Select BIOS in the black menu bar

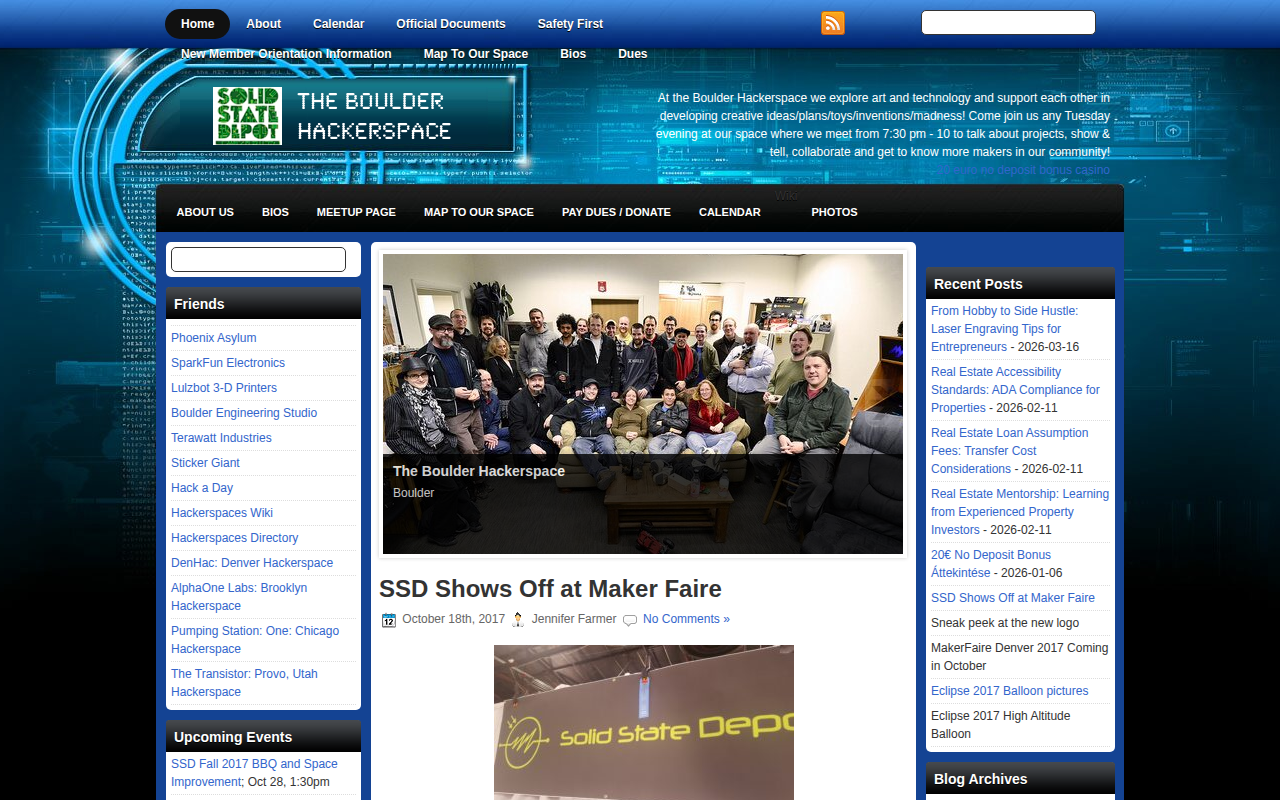click(x=275, y=212)
